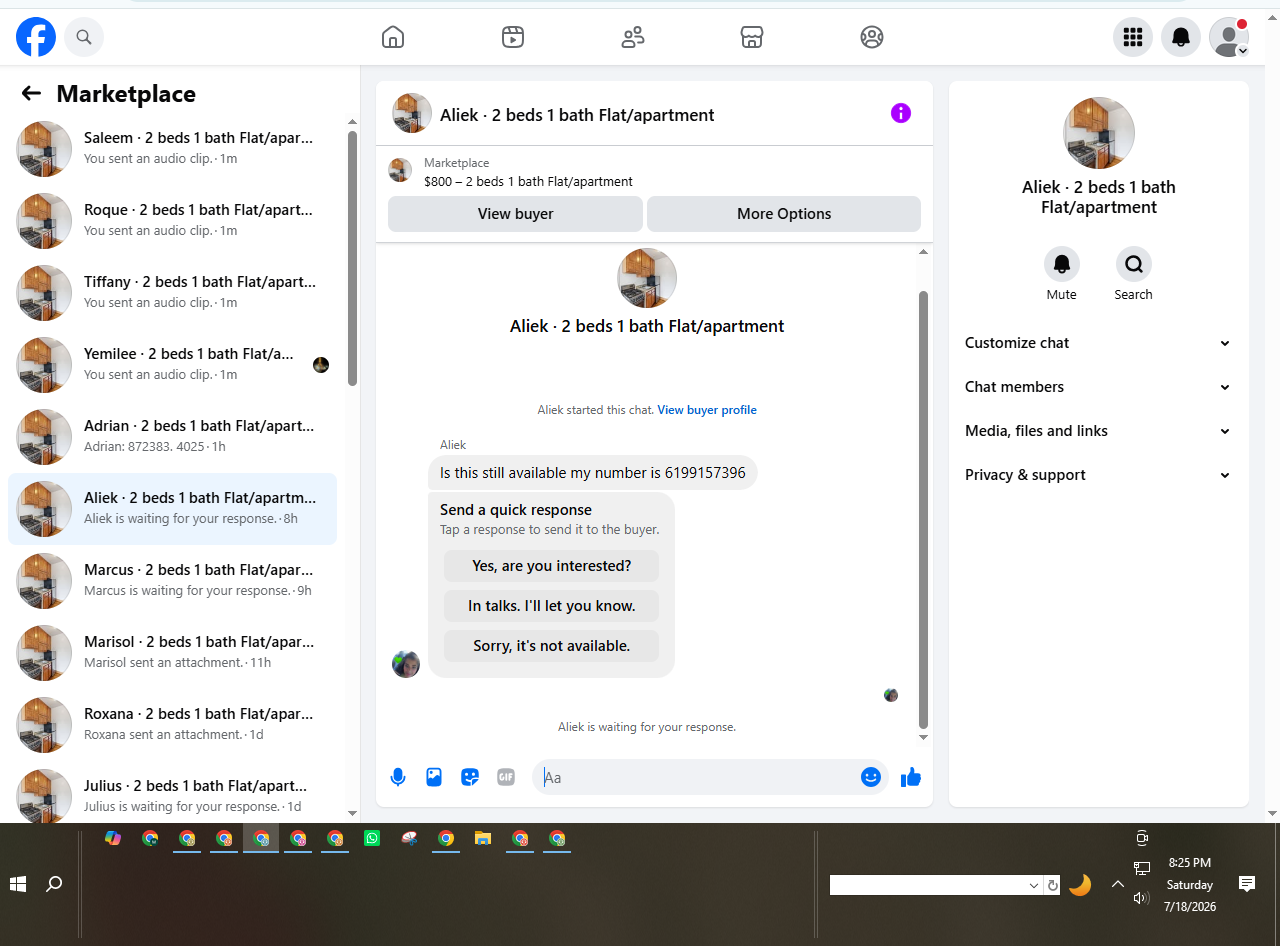Open Roxana's conversation
The image size is (1280, 946).
tap(172, 725)
